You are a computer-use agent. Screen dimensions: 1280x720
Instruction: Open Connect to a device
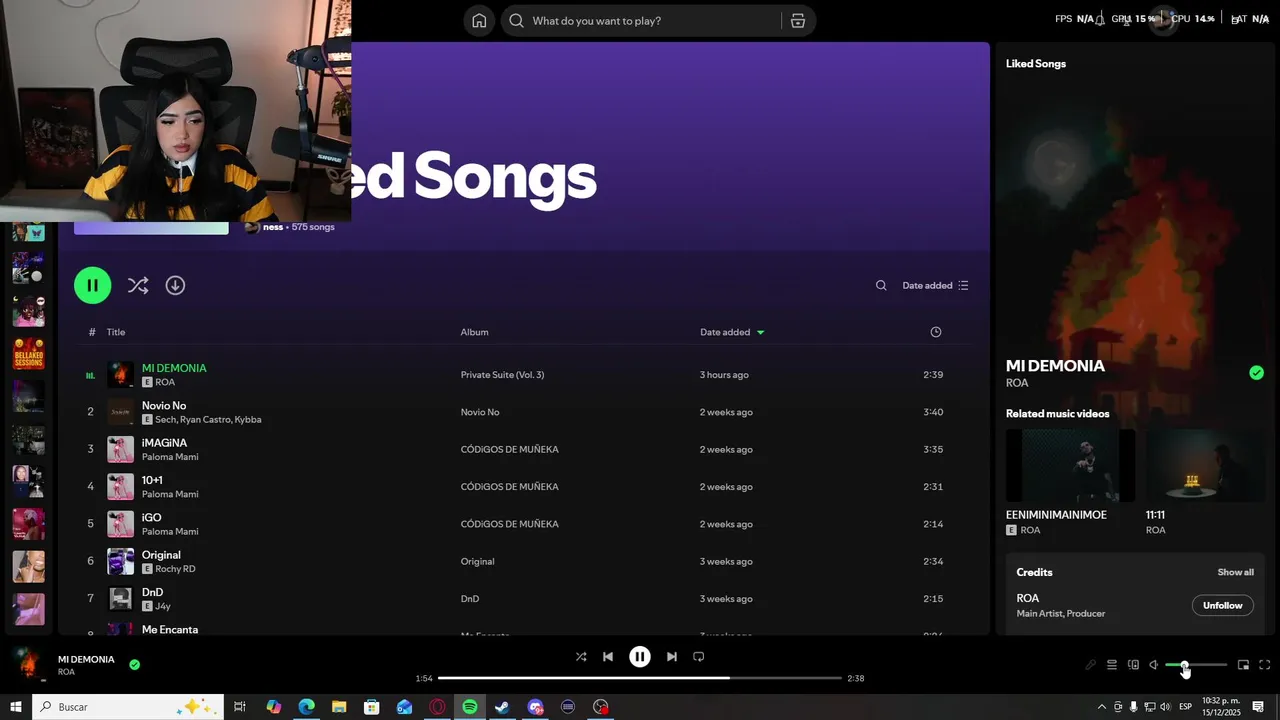[1133, 665]
